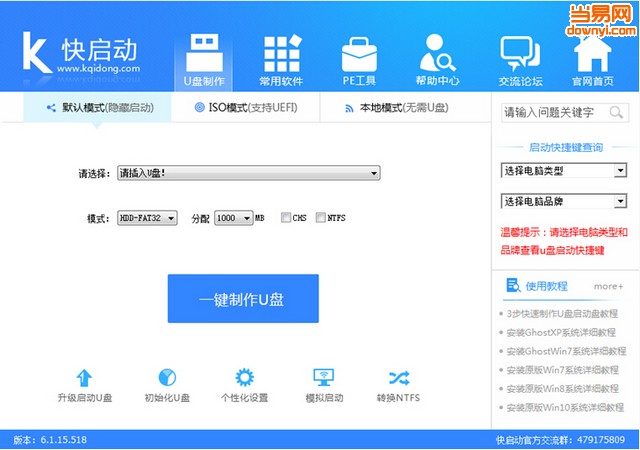Open 安装GhostWin7系统详细教程 link
Viewport: 640px width, 450px height.
tap(566, 351)
